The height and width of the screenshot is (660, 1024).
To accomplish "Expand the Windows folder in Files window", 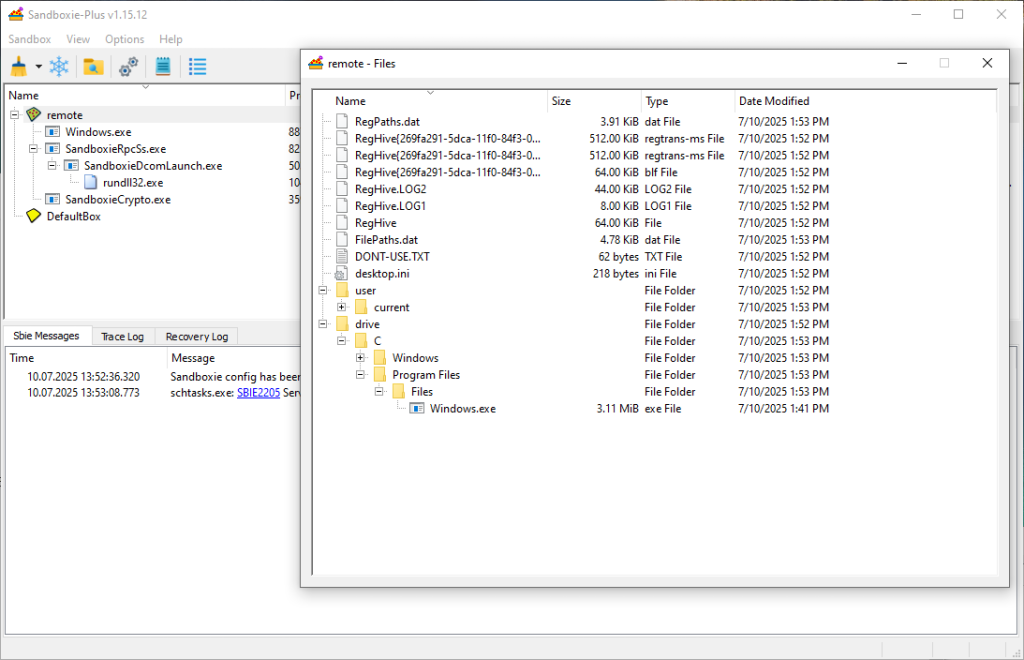I will 360,358.
